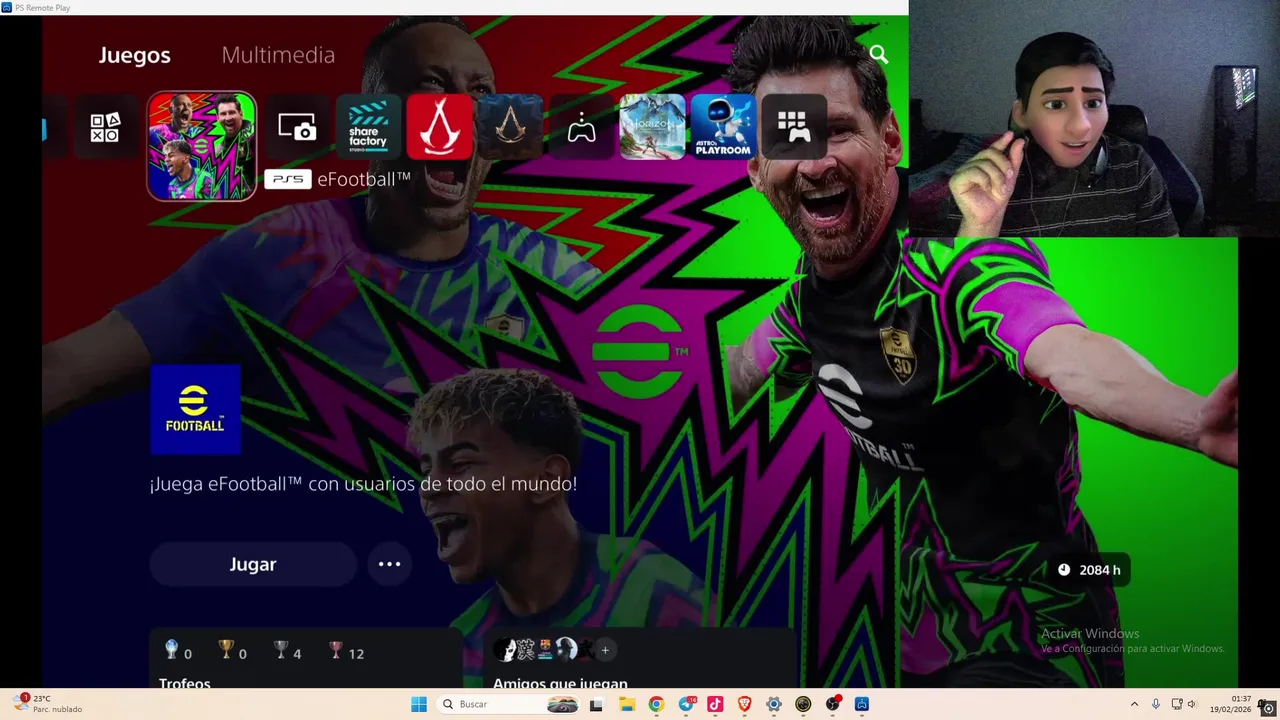Viewport: 1280px width, 720px height.
Task: Open the volume tray icon
Action: tap(1192, 704)
